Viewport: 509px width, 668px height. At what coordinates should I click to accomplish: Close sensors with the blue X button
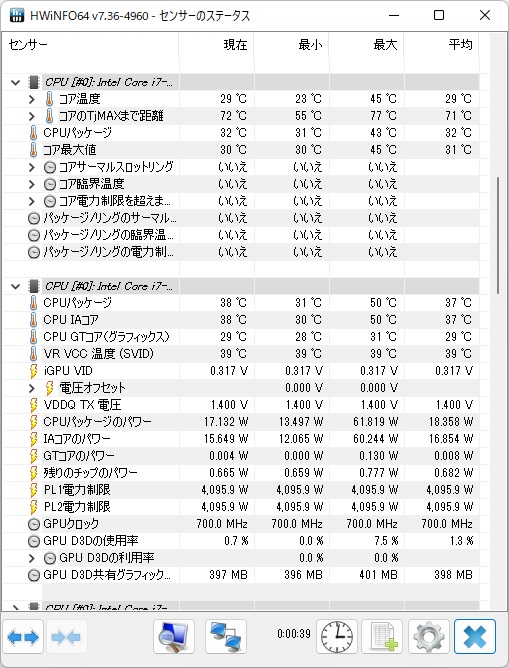pos(475,637)
